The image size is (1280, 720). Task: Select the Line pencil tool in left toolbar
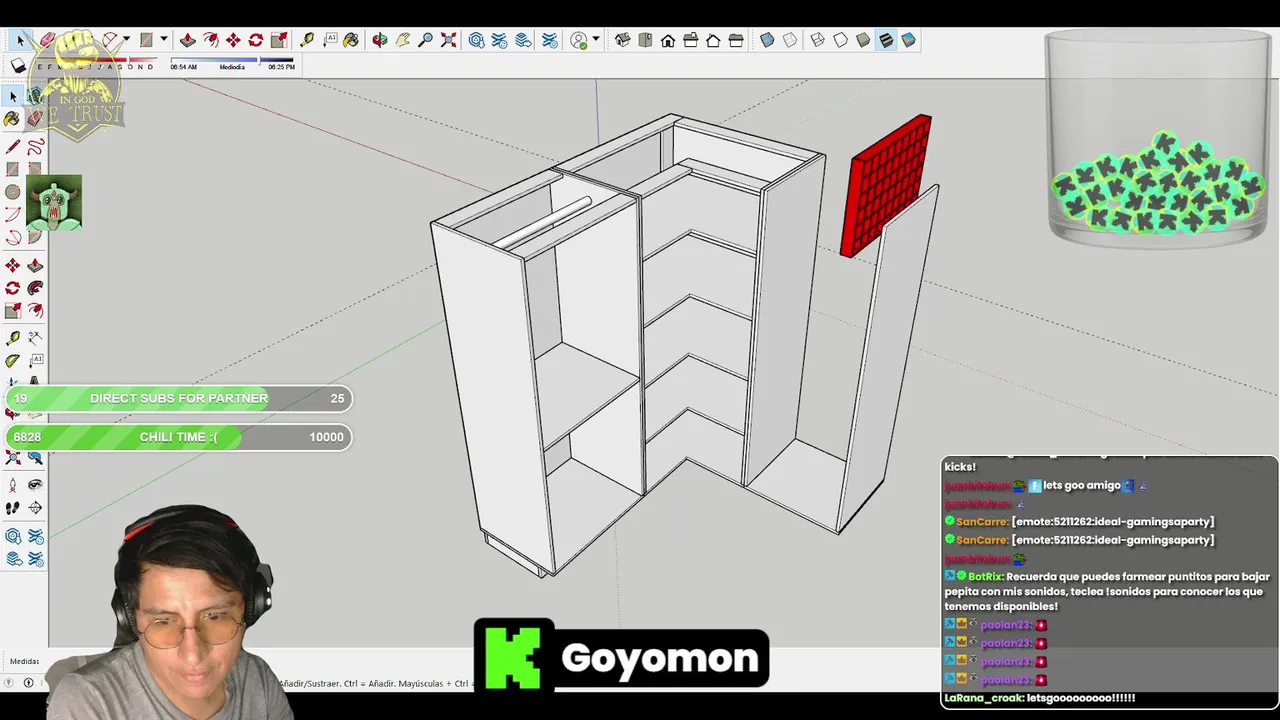[13, 147]
